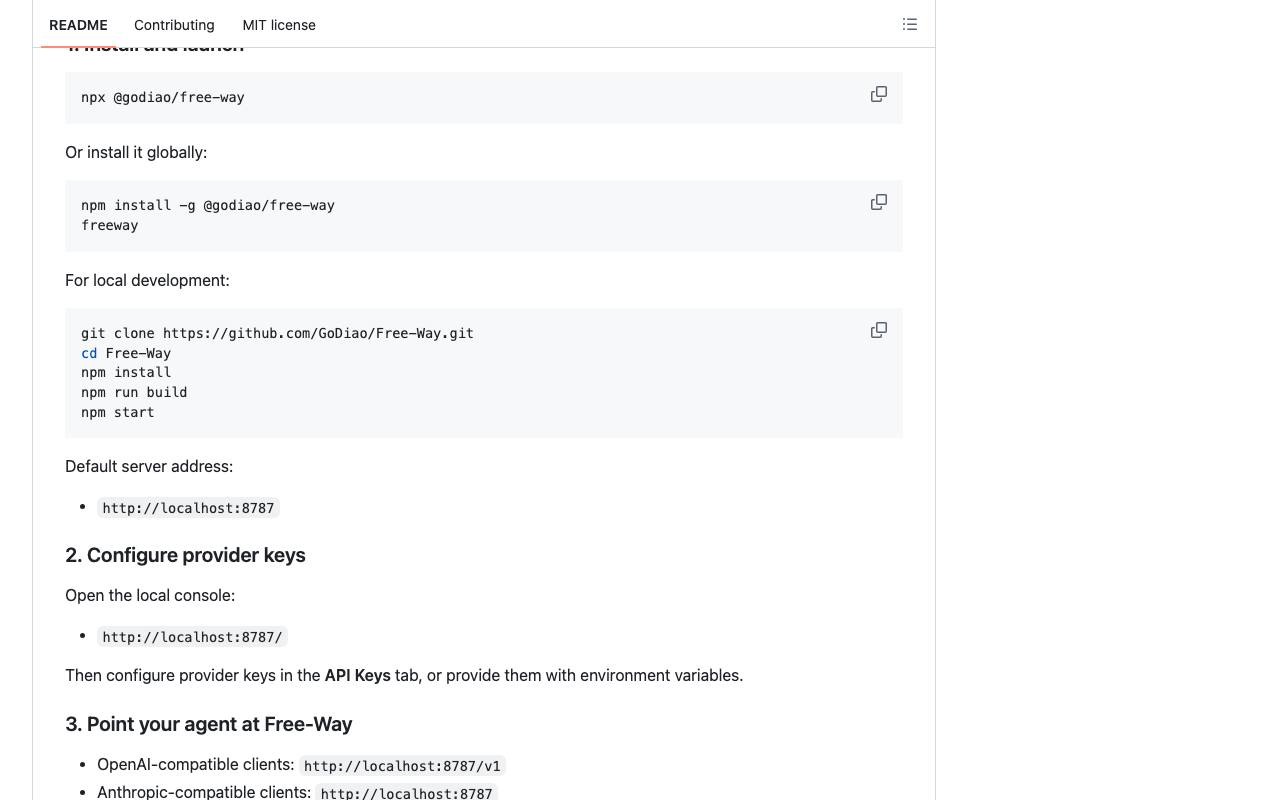Click the "npm run build" code line
The image size is (1280, 800).
(134, 392)
